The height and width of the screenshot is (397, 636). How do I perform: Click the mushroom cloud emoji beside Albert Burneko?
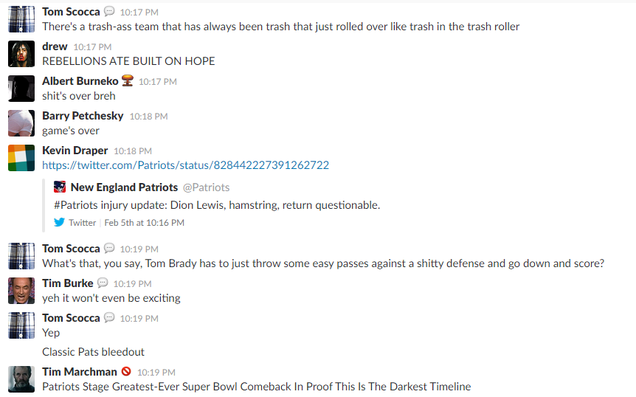tap(127, 81)
